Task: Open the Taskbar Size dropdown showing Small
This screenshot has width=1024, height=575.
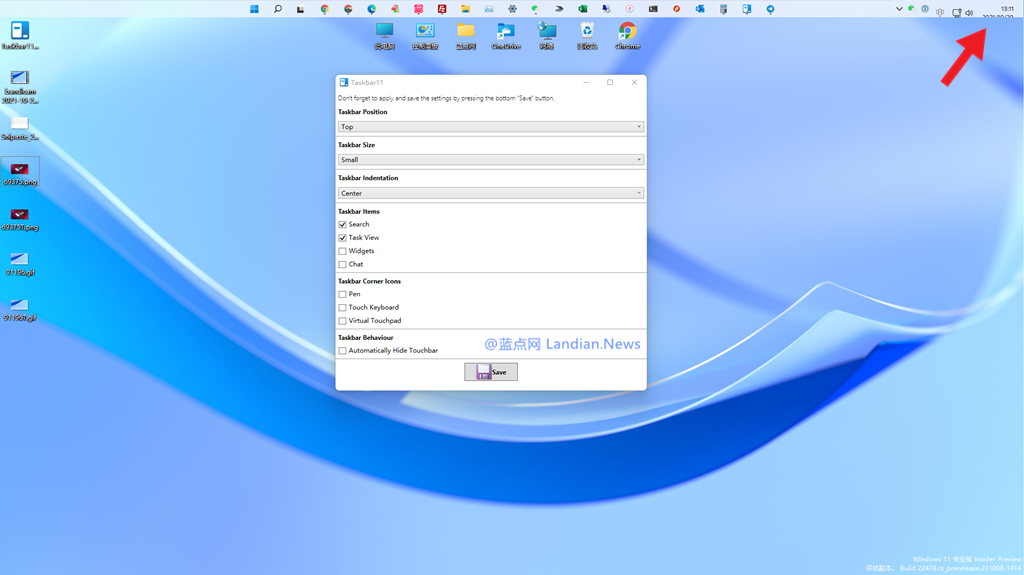Action: [x=490, y=159]
